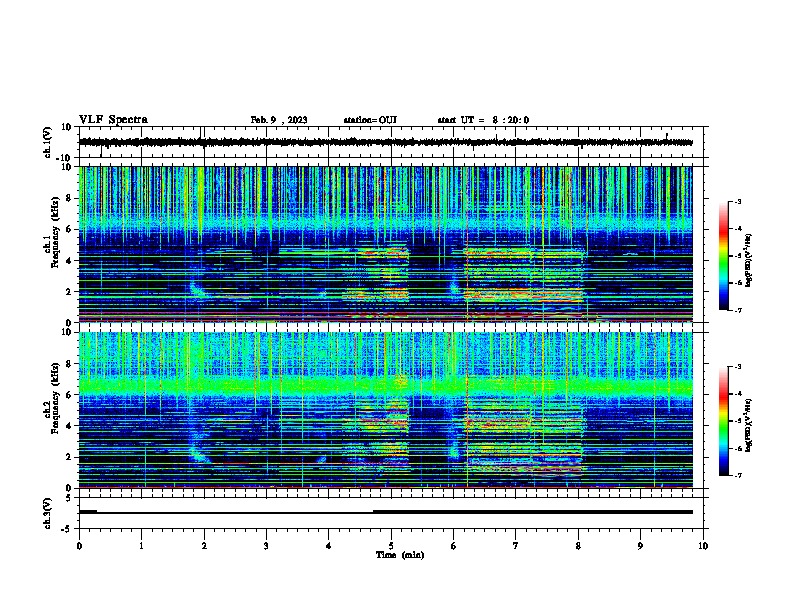This screenshot has width=792, height=612.
Task: Click the '-5' tick on ch.2 colorbar
Action: (x=738, y=421)
